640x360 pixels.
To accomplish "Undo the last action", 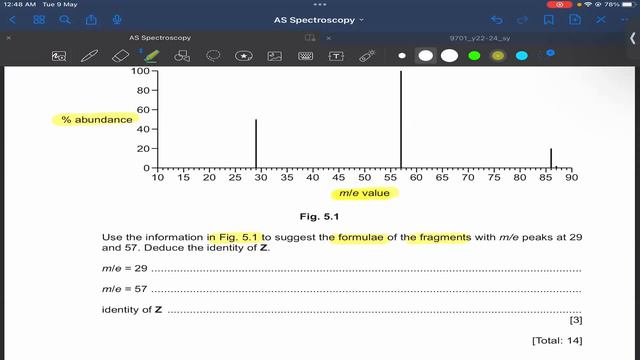I will (x=497, y=20).
